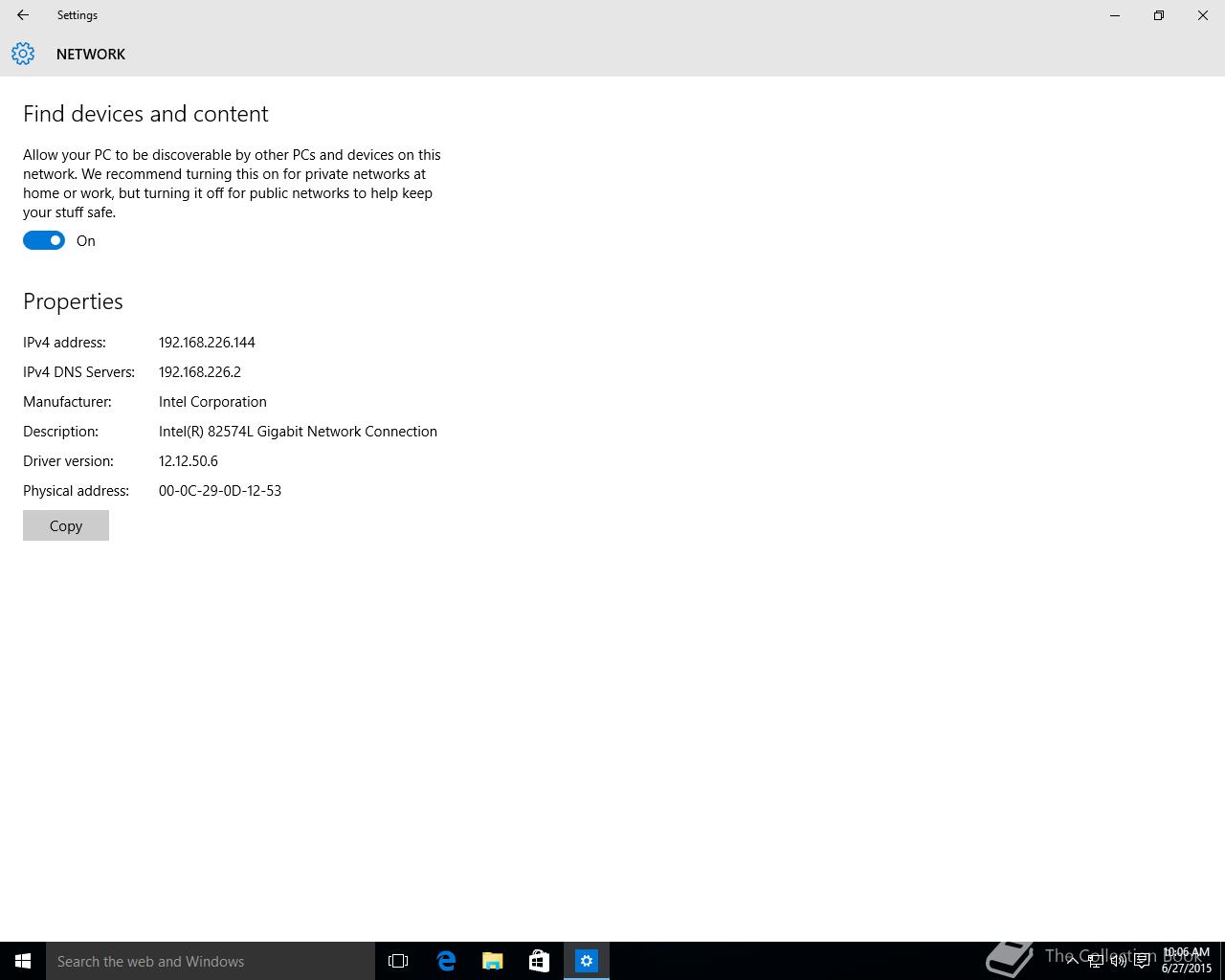
Task: Open the network status tray icon
Action: pos(1096,961)
